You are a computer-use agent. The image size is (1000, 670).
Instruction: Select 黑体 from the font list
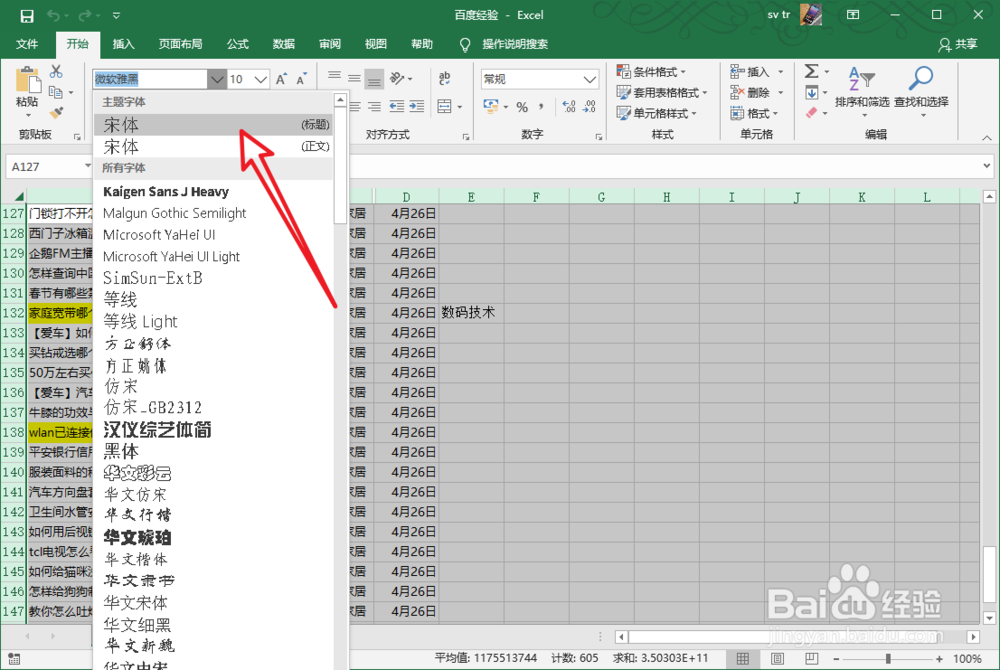[x=122, y=452]
